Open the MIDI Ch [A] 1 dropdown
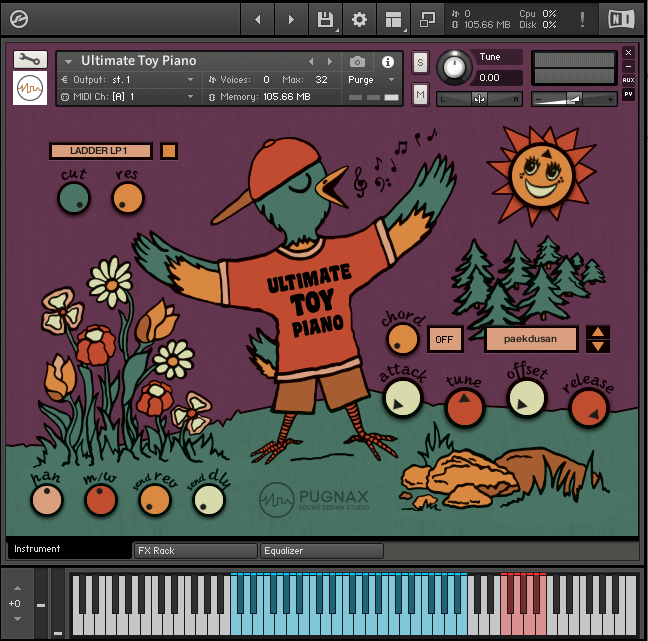 (129, 97)
